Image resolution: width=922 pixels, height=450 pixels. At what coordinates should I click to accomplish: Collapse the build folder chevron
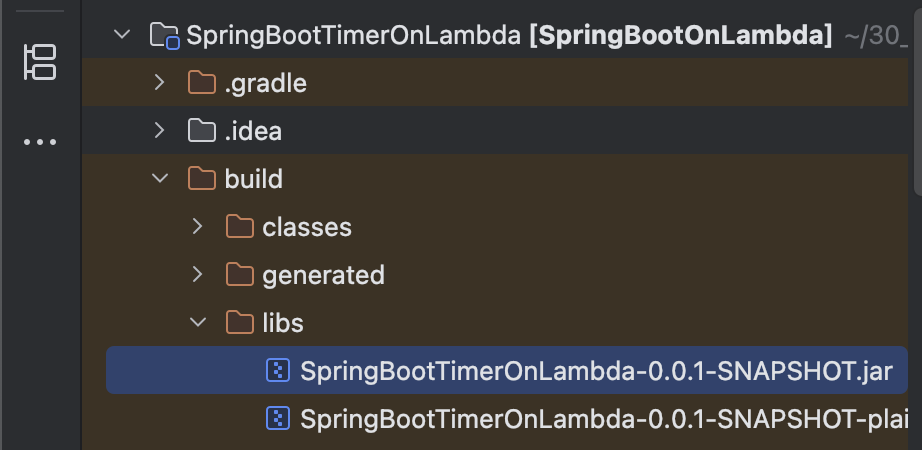[x=160, y=178]
